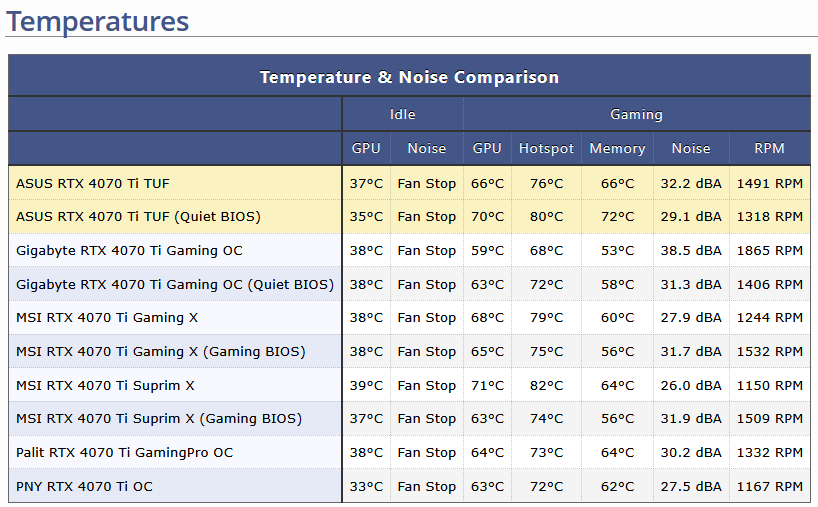Select the Gaming column group header
Image resolution: width=818 pixels, height=507 pixels.
[636, 114]
